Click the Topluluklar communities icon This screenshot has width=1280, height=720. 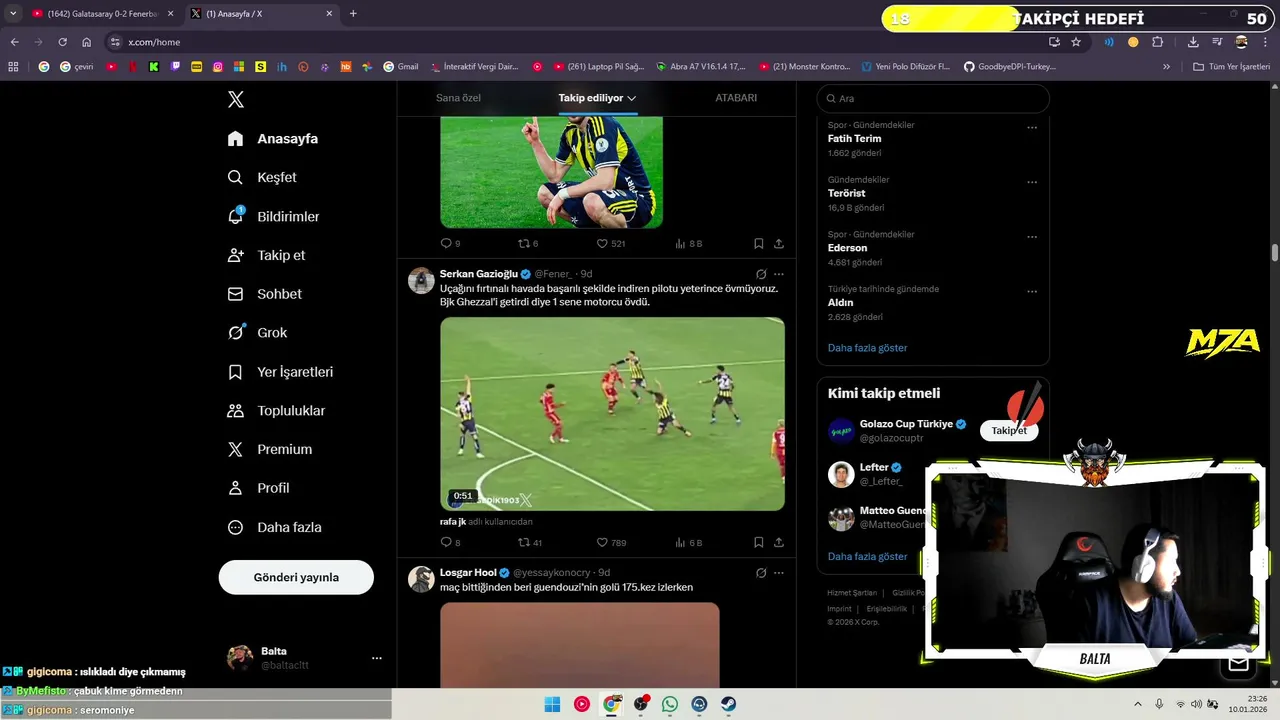point(236,411)
